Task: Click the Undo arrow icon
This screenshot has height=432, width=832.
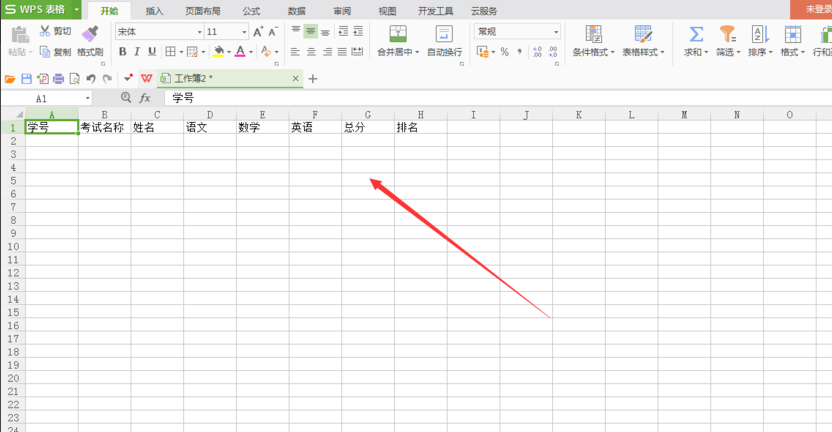Action: coord(91,78)
